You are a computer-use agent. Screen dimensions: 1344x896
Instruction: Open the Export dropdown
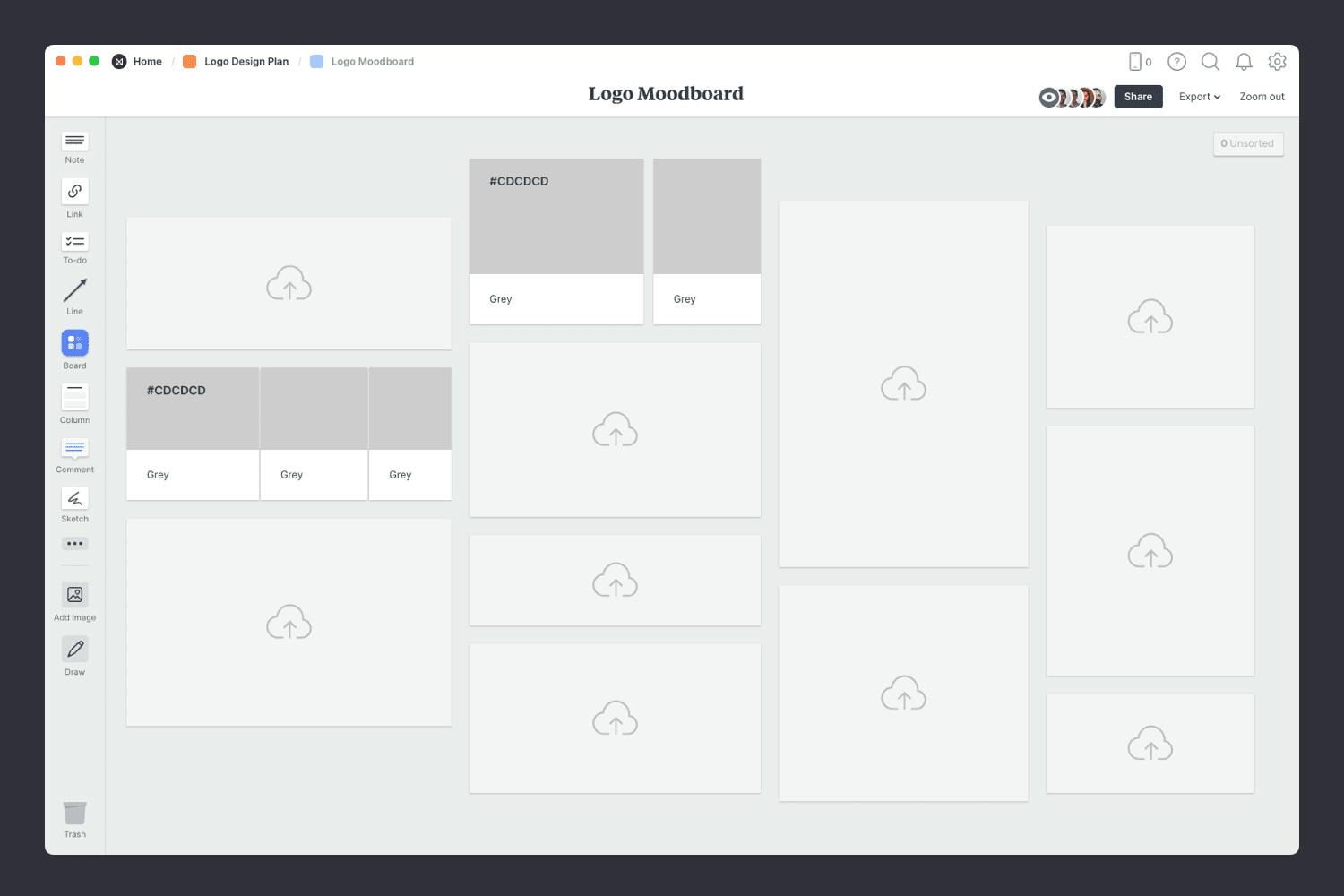(x=1199, y=96)
